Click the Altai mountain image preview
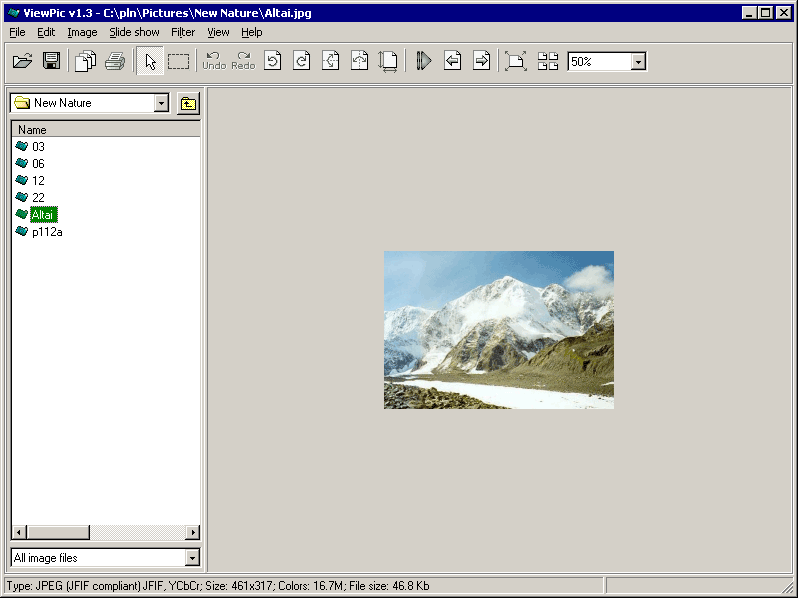This screenshot has height=598, width=798. pyautogui.click(x=499, y=330)
